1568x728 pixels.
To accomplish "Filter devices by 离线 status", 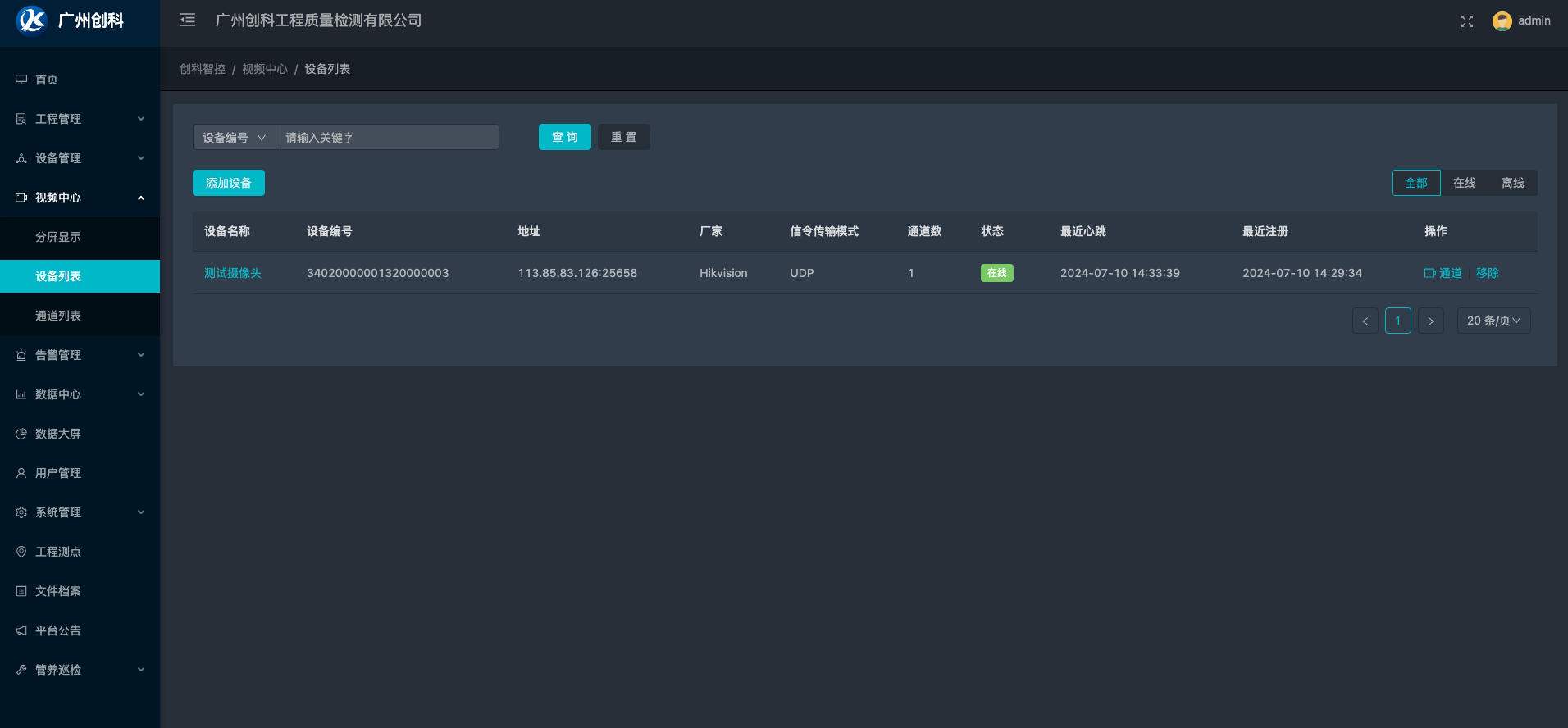I will coord(1512,183).
